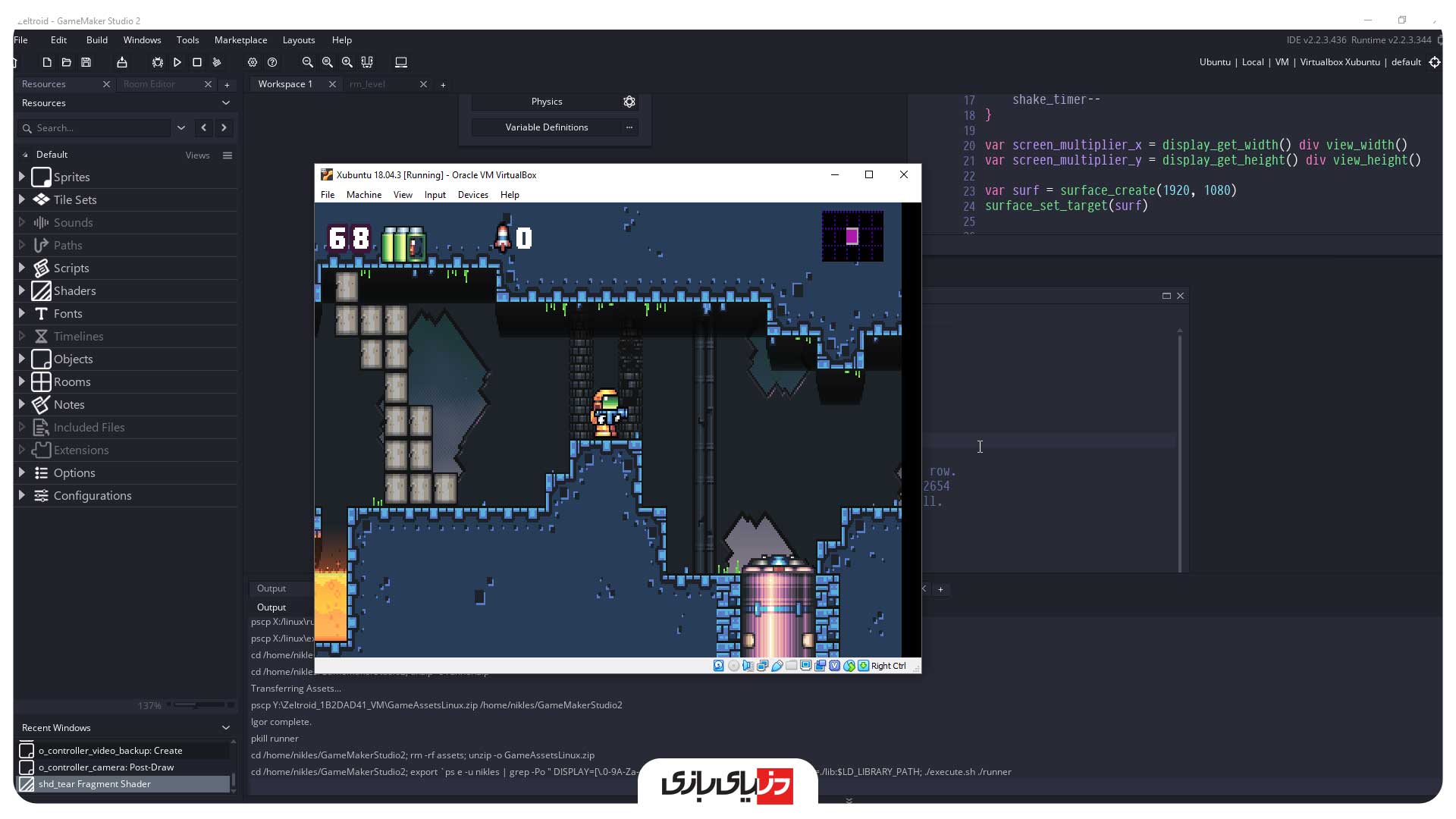This screenshot has height=819, width=1456.
Task: Open the Resources panel dropdown chevron
Action: pos(225,103)
